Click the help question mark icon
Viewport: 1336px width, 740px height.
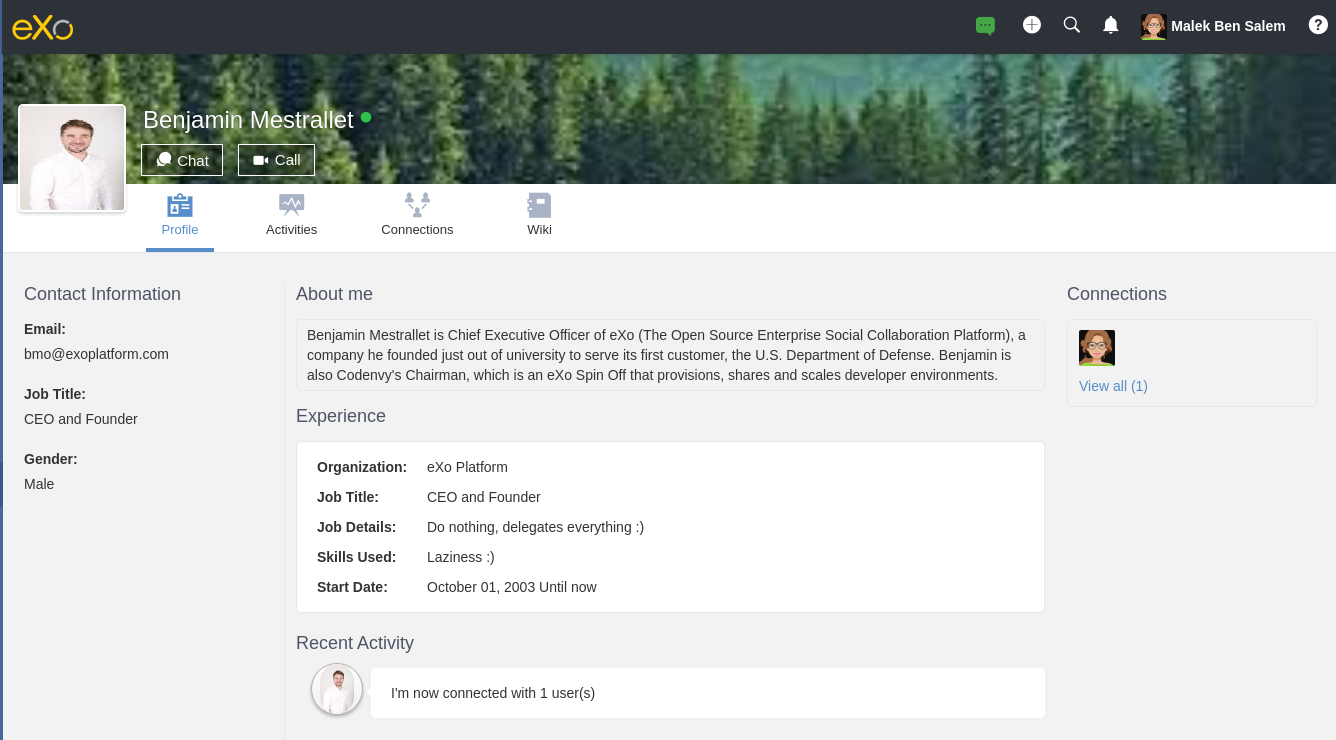[x=1318, y=25]
